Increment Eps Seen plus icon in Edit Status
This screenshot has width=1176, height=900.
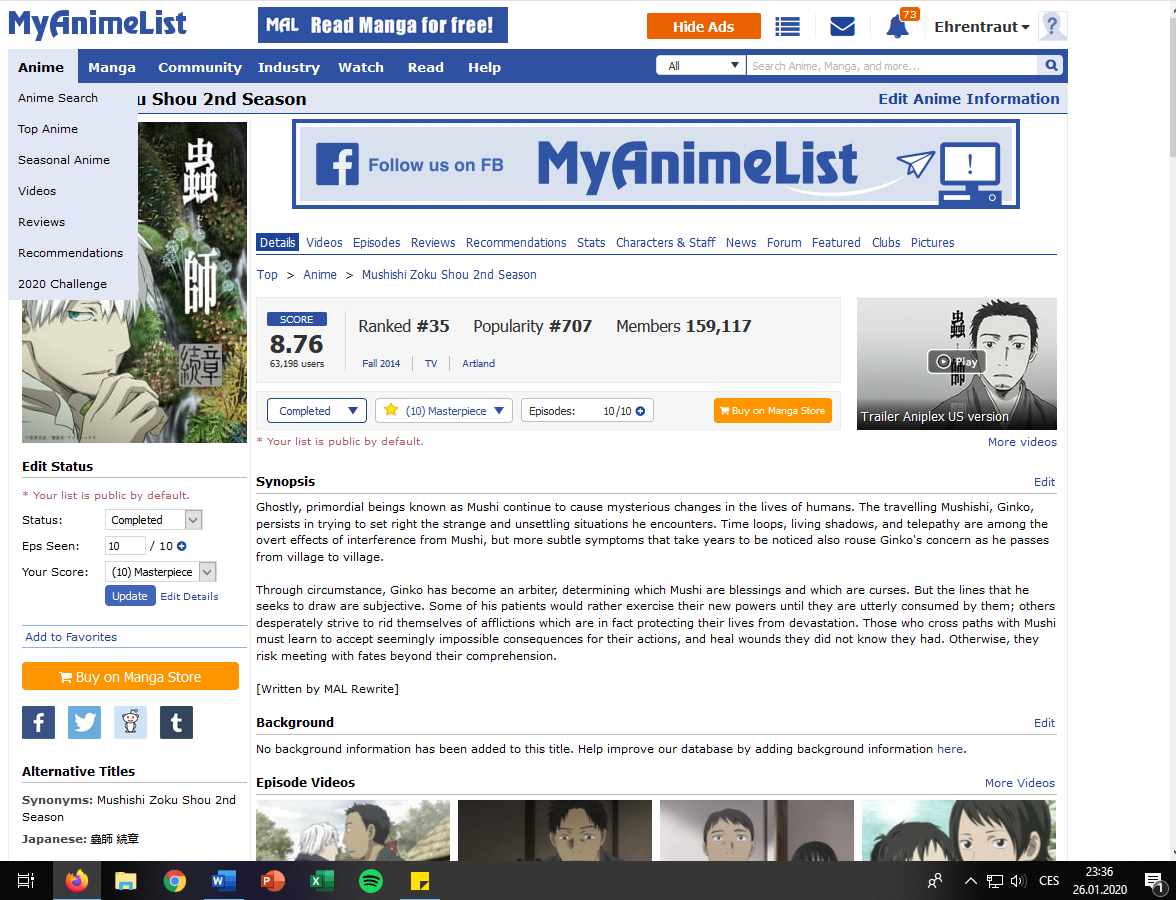click(182, 546)
